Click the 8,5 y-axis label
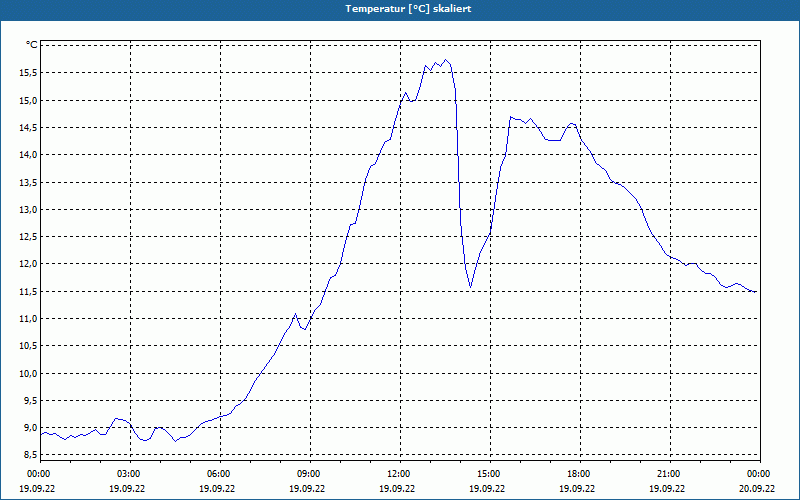 click(x=31, y=455)
